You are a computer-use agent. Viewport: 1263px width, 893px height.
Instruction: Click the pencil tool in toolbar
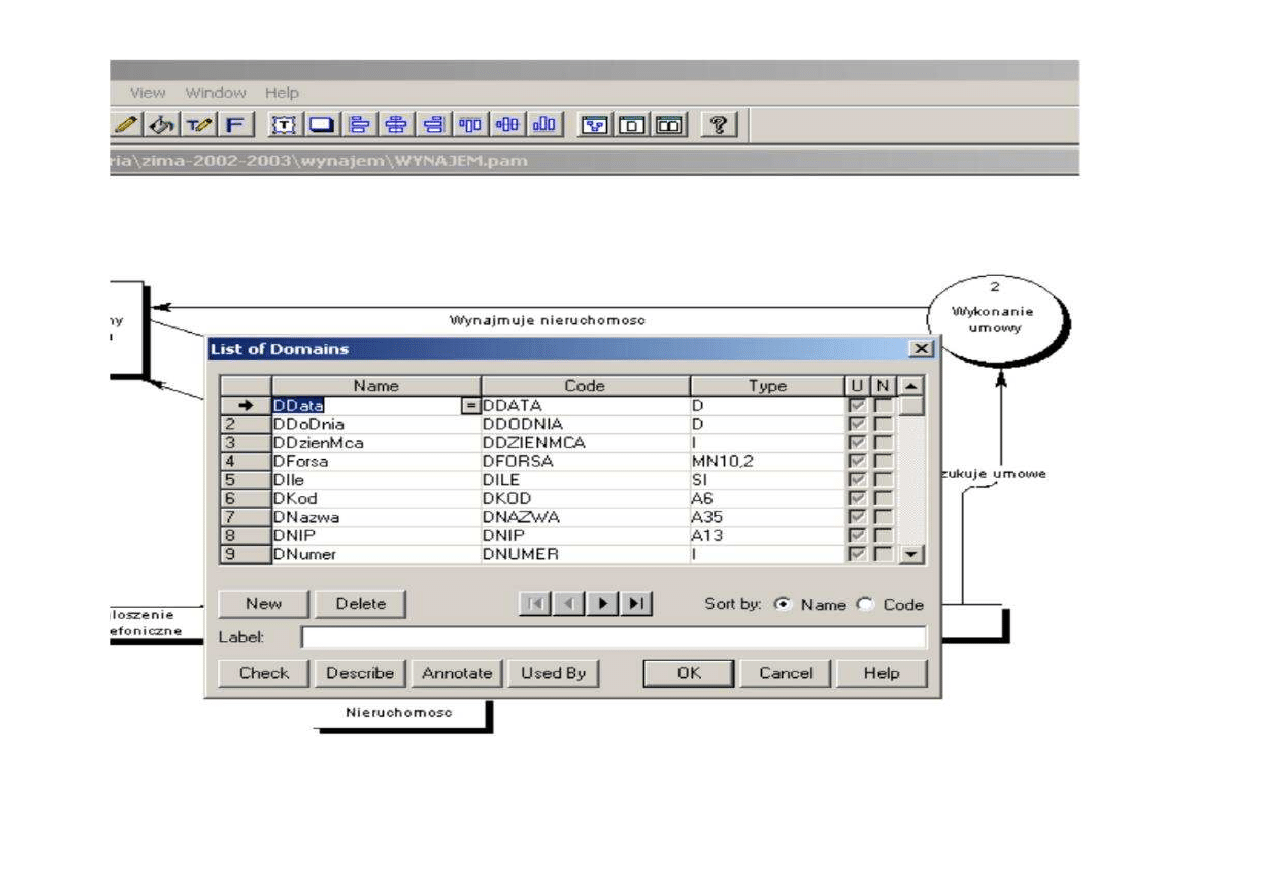[x=125, y=125]
